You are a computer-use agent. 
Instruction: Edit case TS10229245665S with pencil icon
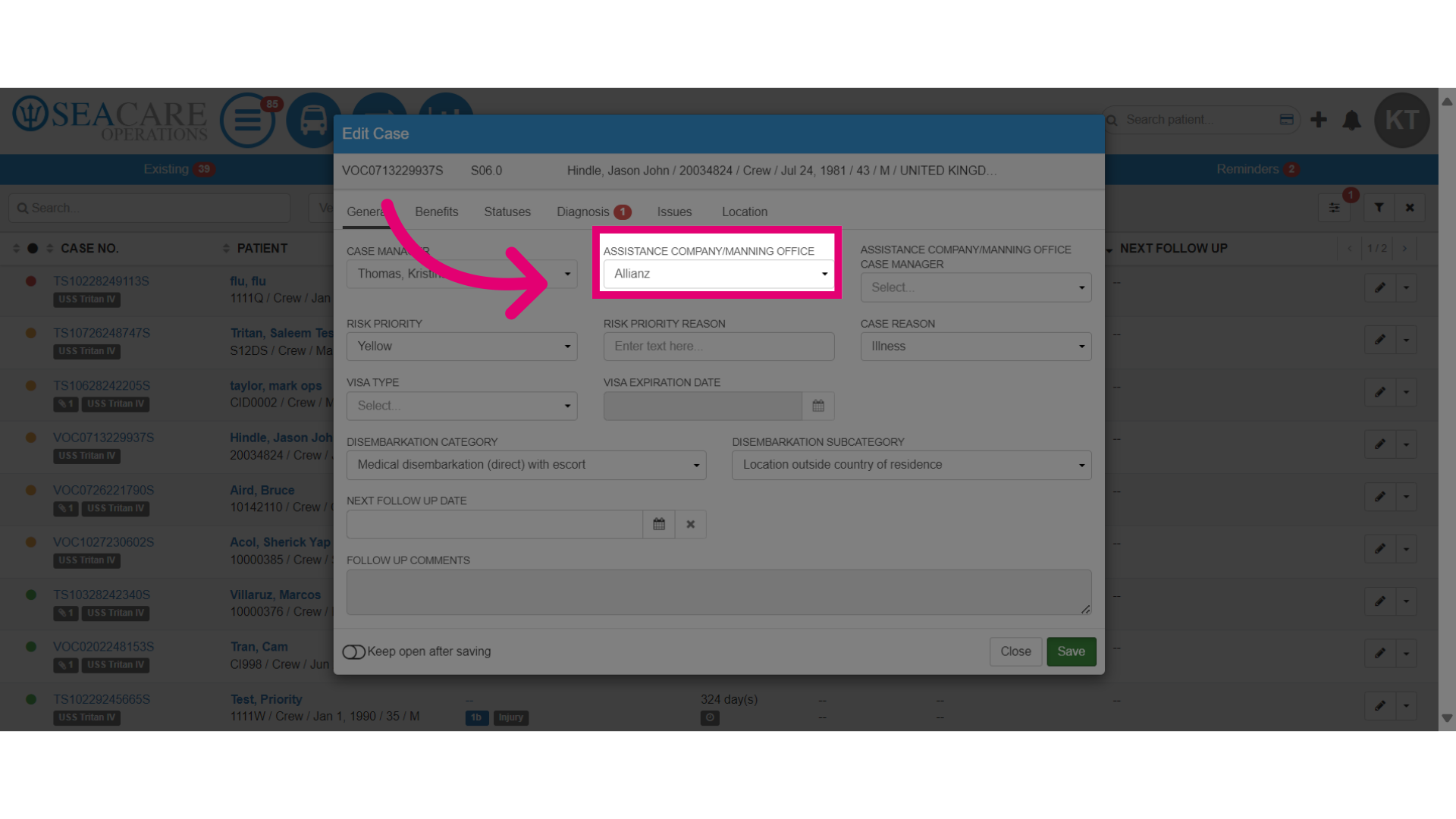pos(1380,706)
